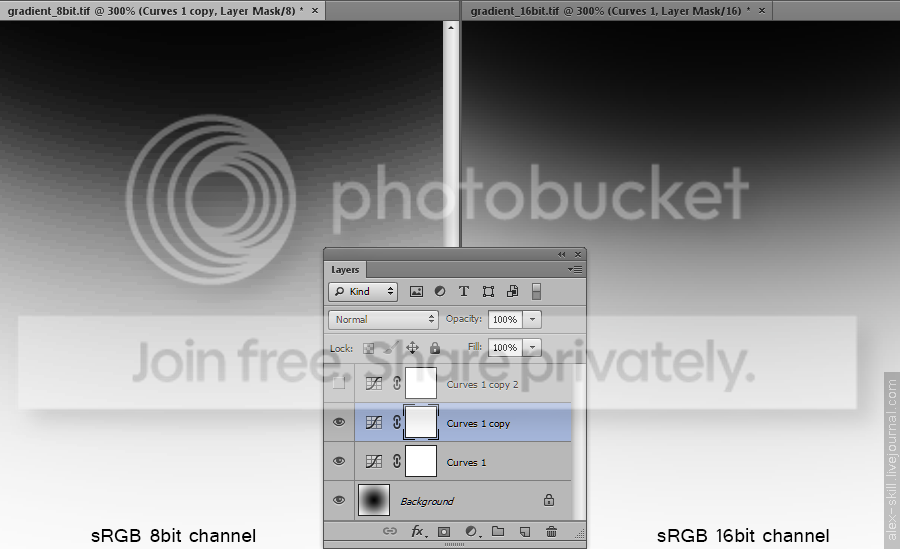Select Curves 1 copy layer mask thumbnail

point(421,423)
